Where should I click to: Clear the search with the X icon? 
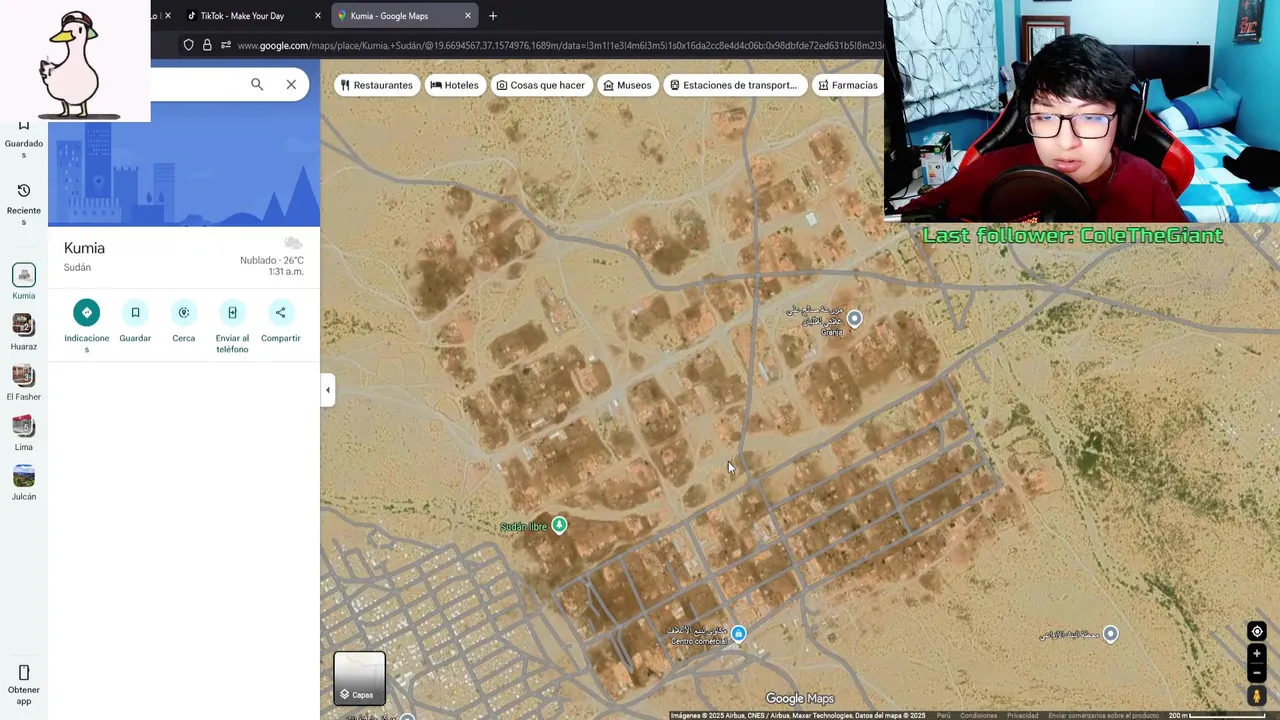(x=291, y=85)
